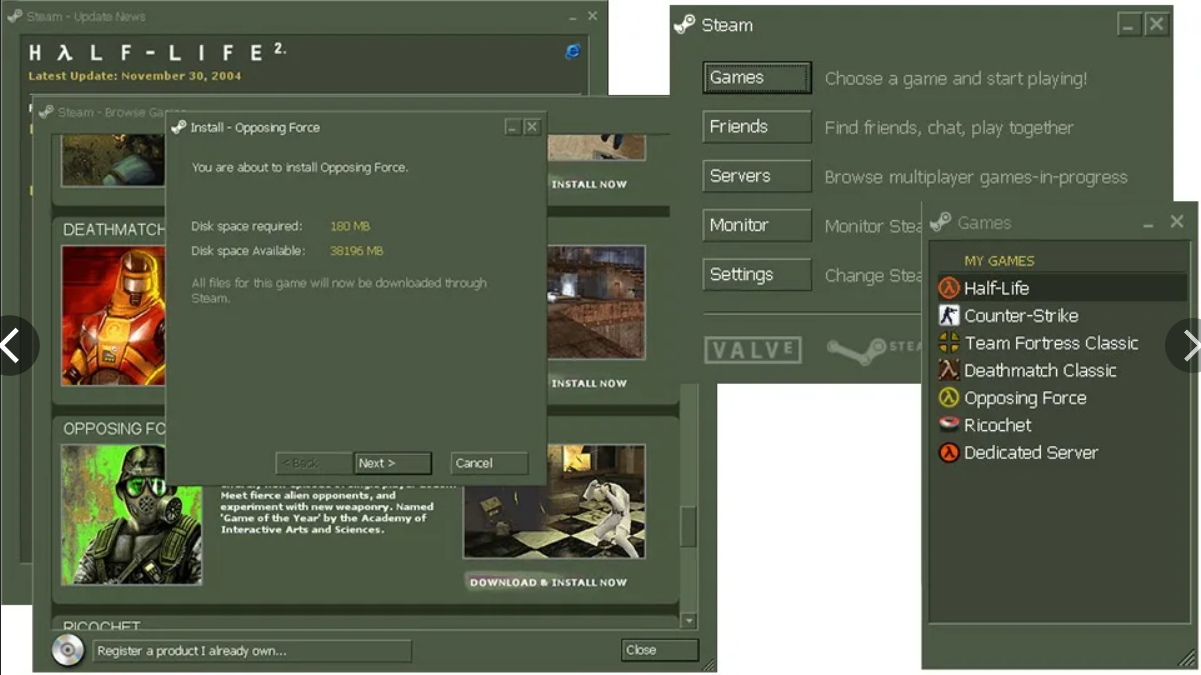Screen dimensions: 1201x675
Task: Click the Valve logo in Steam window
Action: point(753,349)
